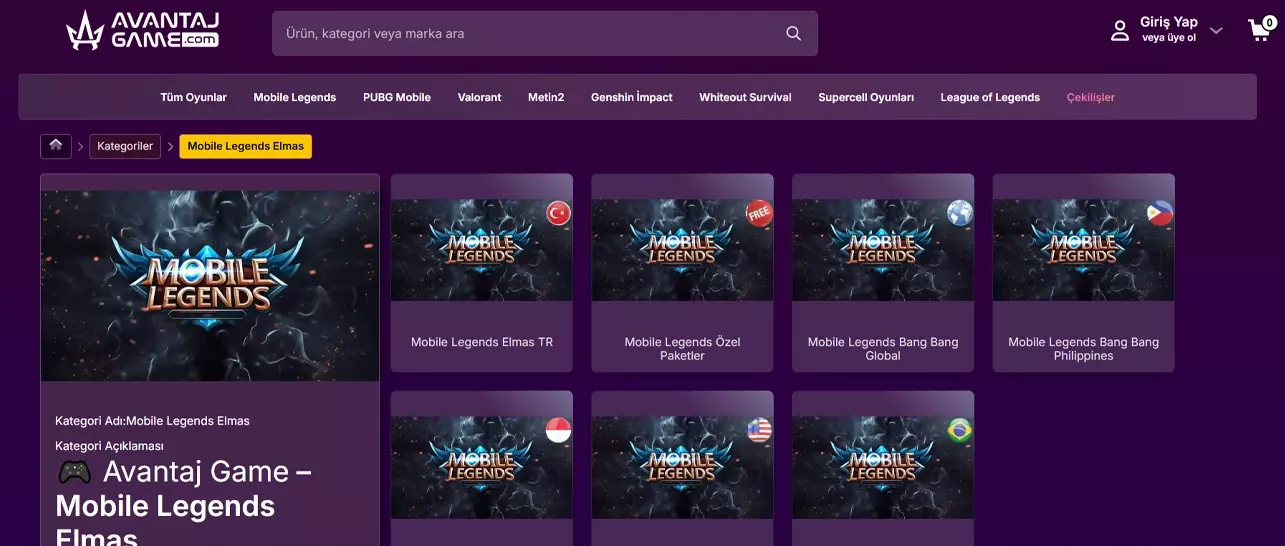Expand the Giriş Yap dropdown arrow
The height and width of the screenshot is (546, 1285).
(x=1216, y=31)
